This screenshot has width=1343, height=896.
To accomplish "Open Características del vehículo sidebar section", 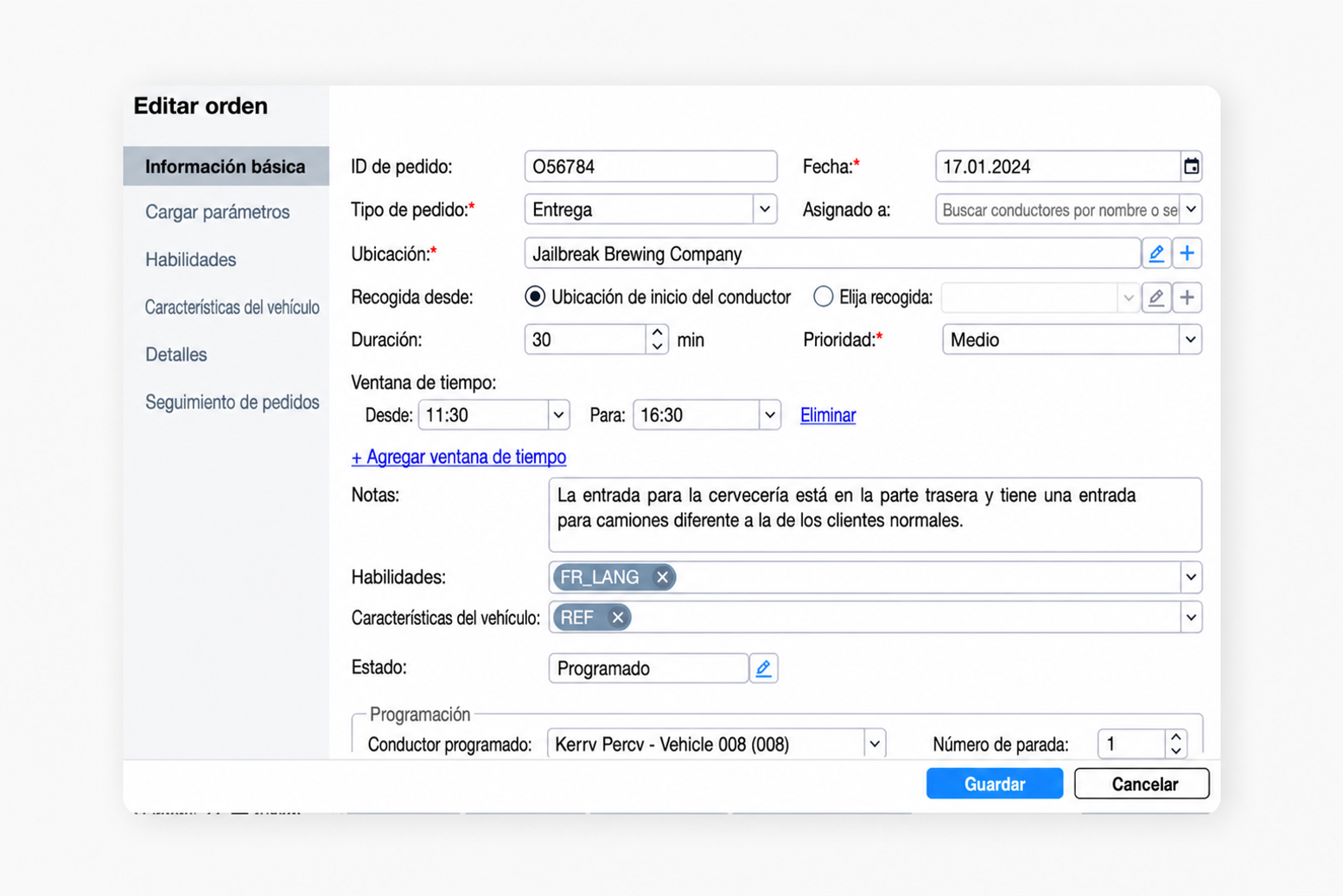I will tap(232, 307).
